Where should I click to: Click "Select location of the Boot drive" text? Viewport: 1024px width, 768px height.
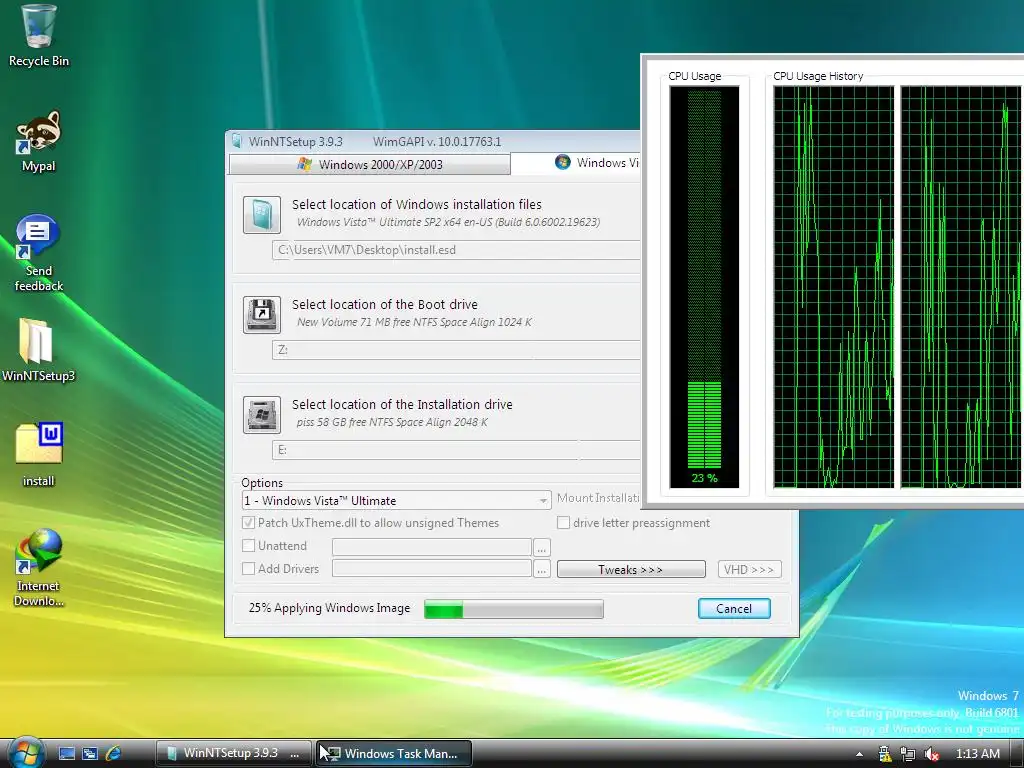[x=385, y=304]
